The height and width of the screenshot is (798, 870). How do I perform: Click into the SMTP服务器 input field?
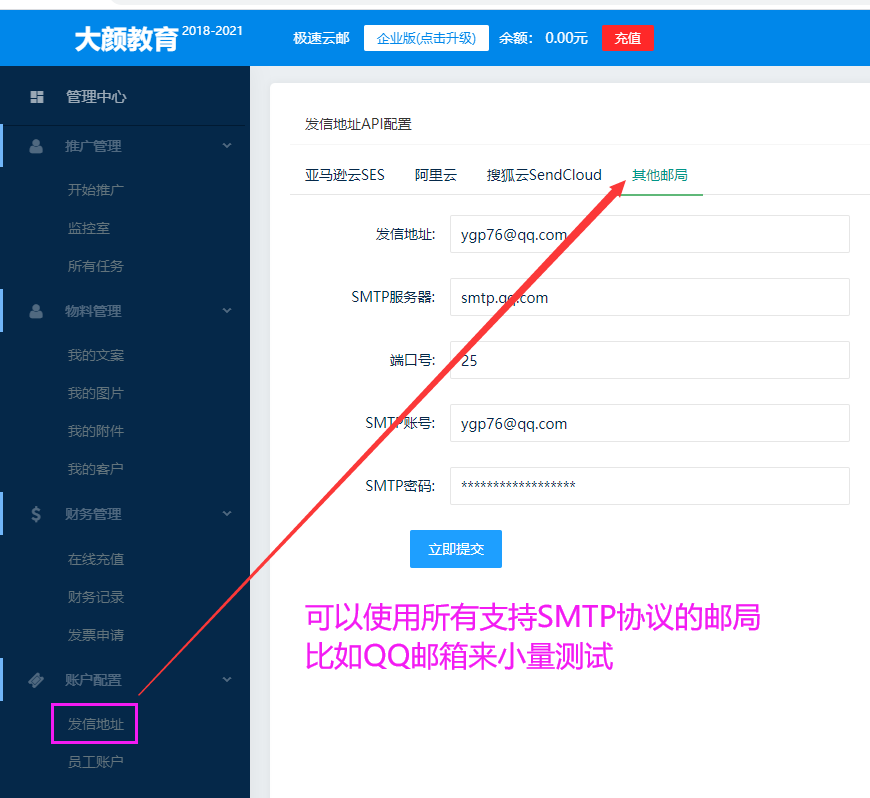coord(649,297)
